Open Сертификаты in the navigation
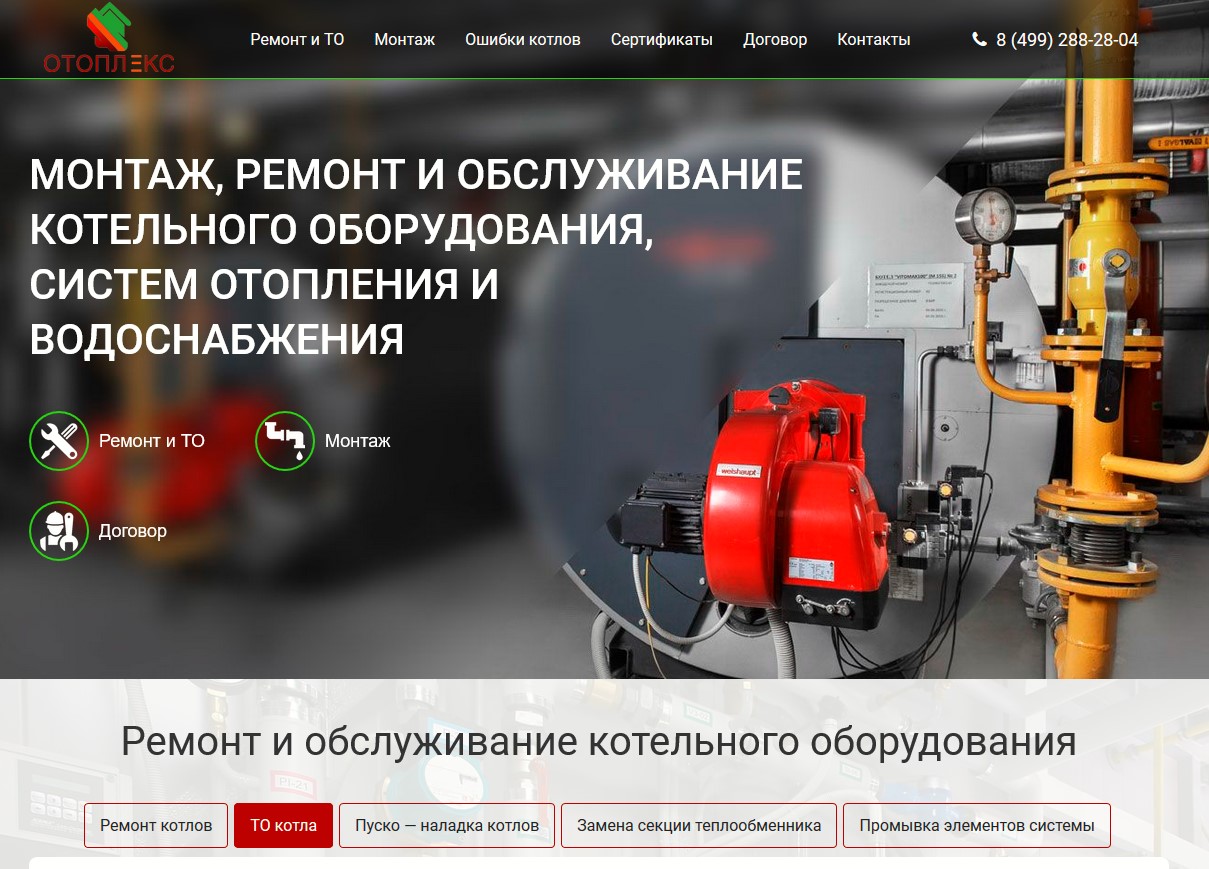 pyautogui.click(x=661, y=40)
